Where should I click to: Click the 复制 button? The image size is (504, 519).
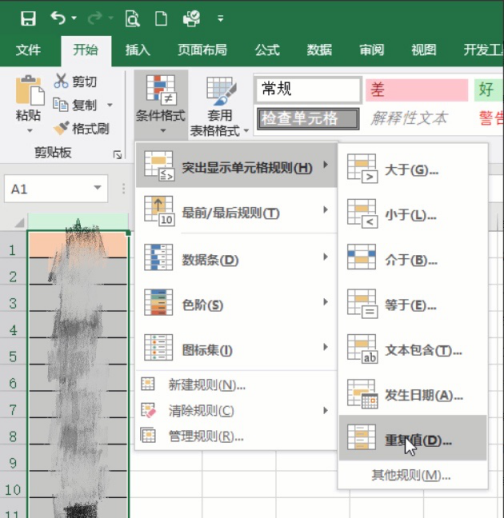[76, 105]
